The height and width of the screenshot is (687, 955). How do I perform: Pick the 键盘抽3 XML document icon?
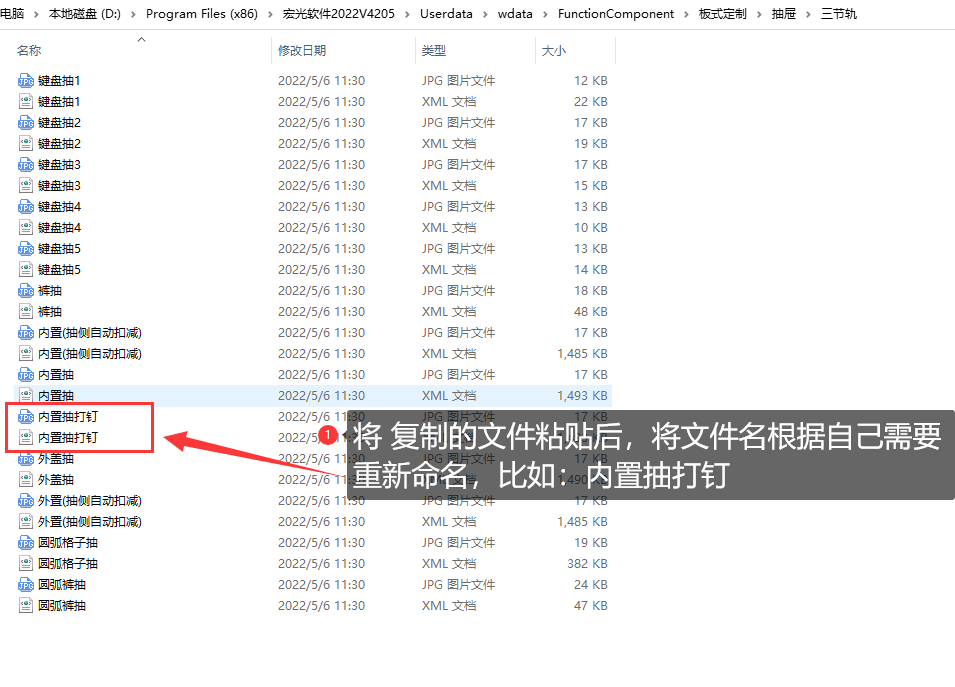26,186
